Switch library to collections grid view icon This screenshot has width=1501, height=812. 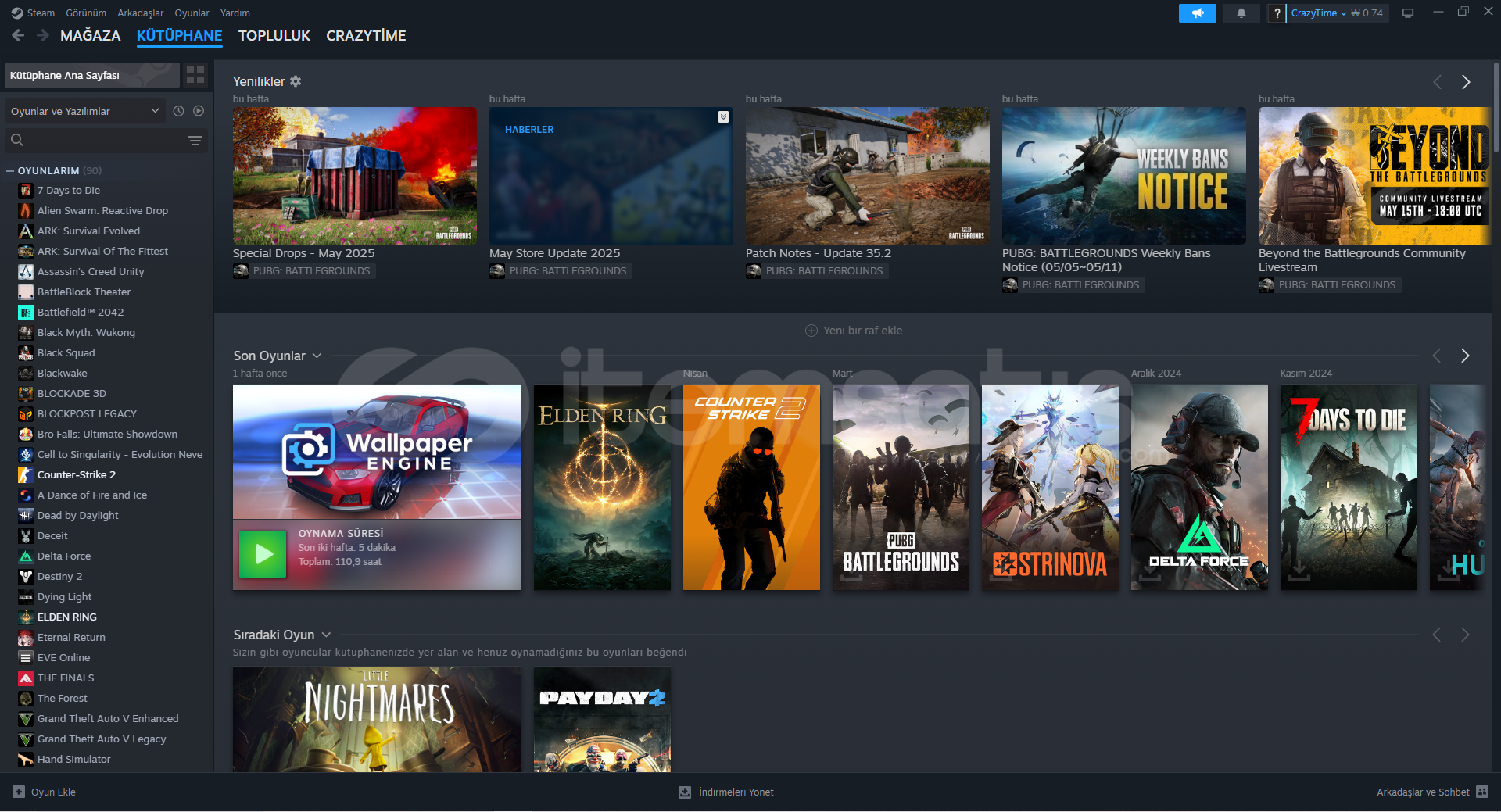click(195, 75)
